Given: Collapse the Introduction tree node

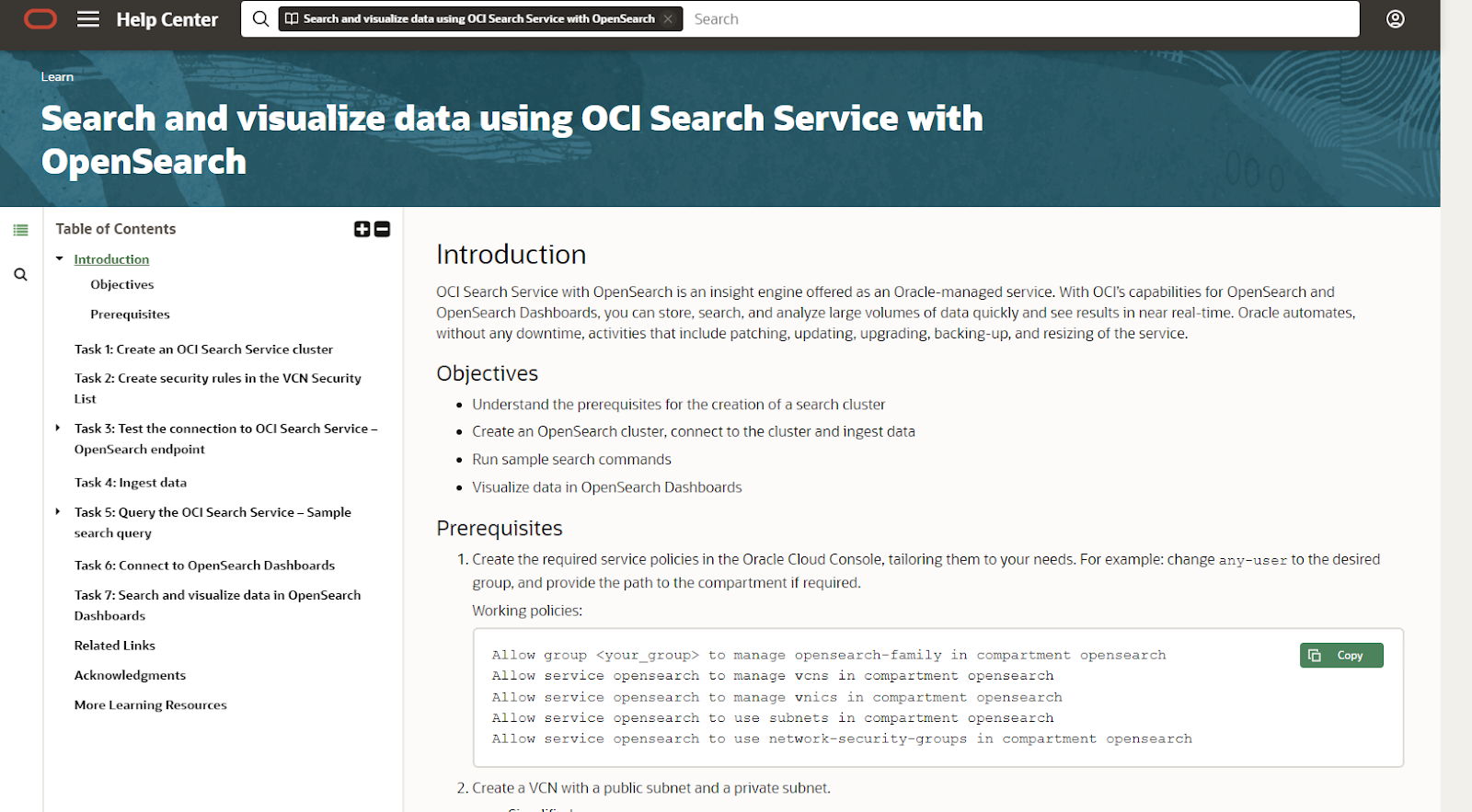Looking at the screenshot, I should pyautogui.click(x=59, y=259).
